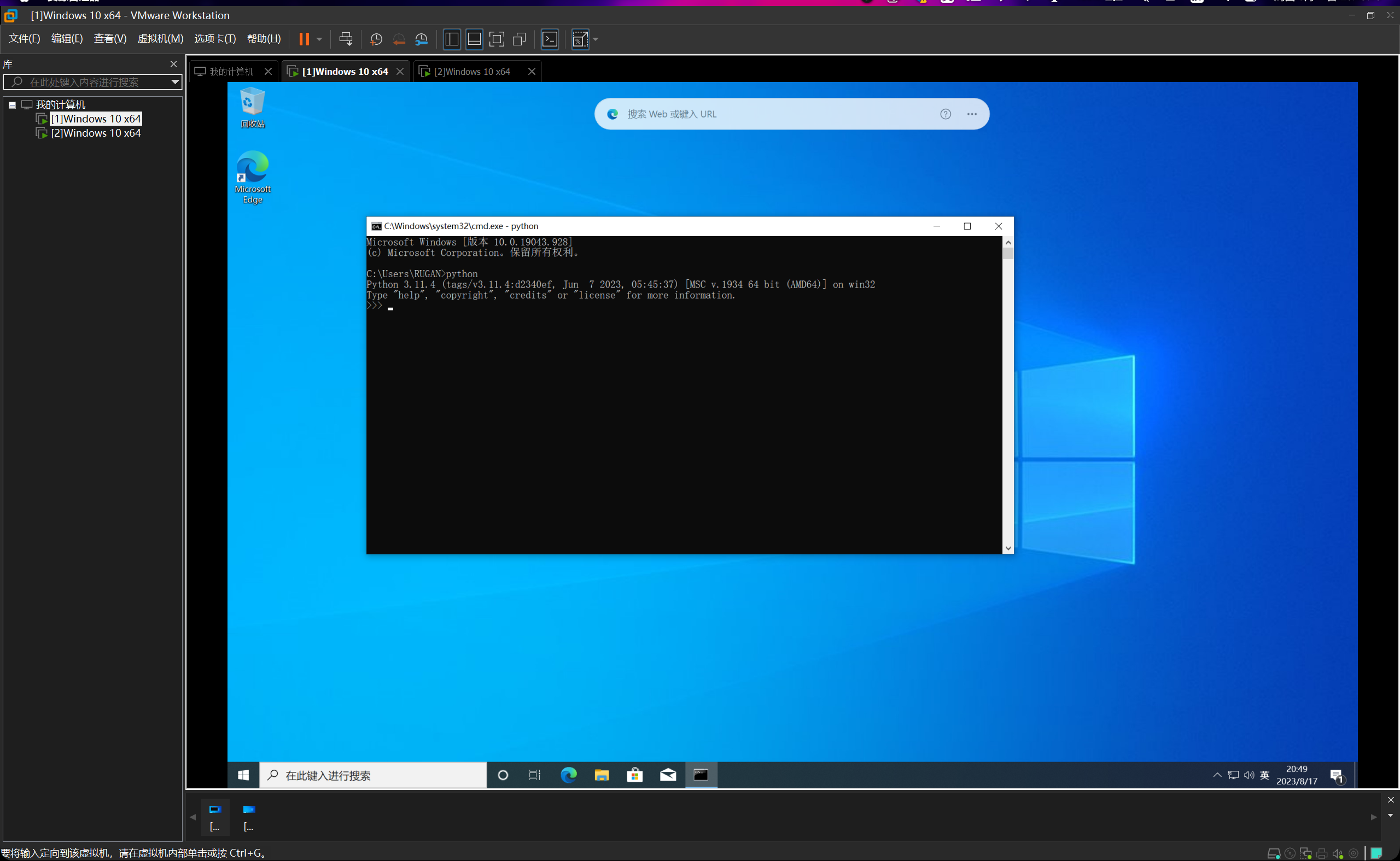Toggle the thumbnail bar visibility
The image size is (1400, 861).
click(474, 39)
